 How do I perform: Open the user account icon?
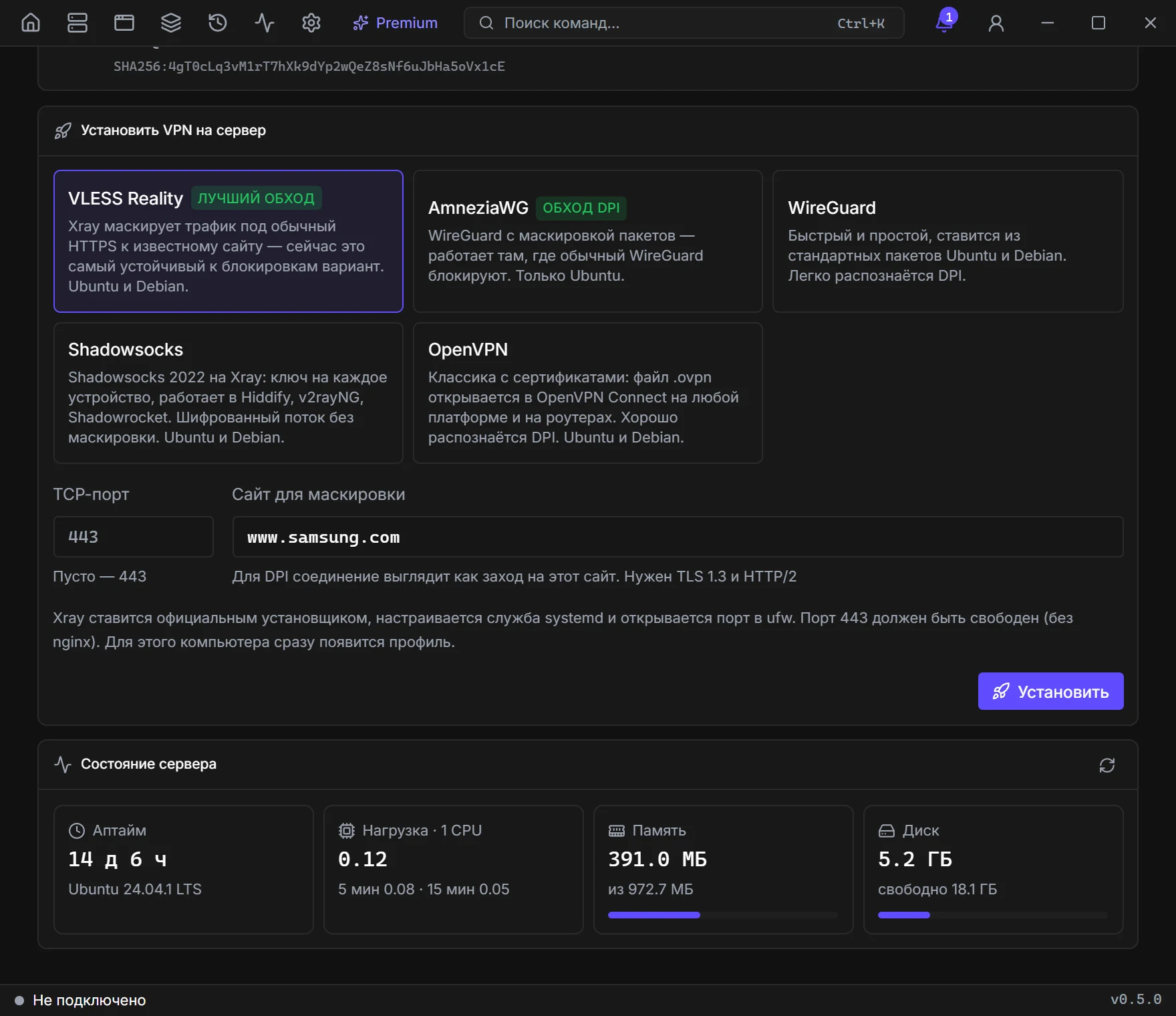pyautogui.click(x=996, y=23)
